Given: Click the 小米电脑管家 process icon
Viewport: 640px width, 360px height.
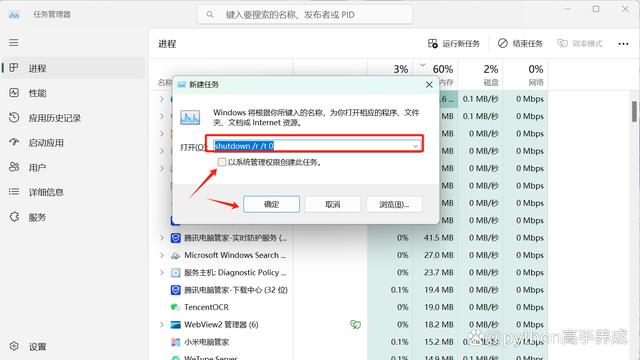Looking at the screenshot, I should 176,342.
